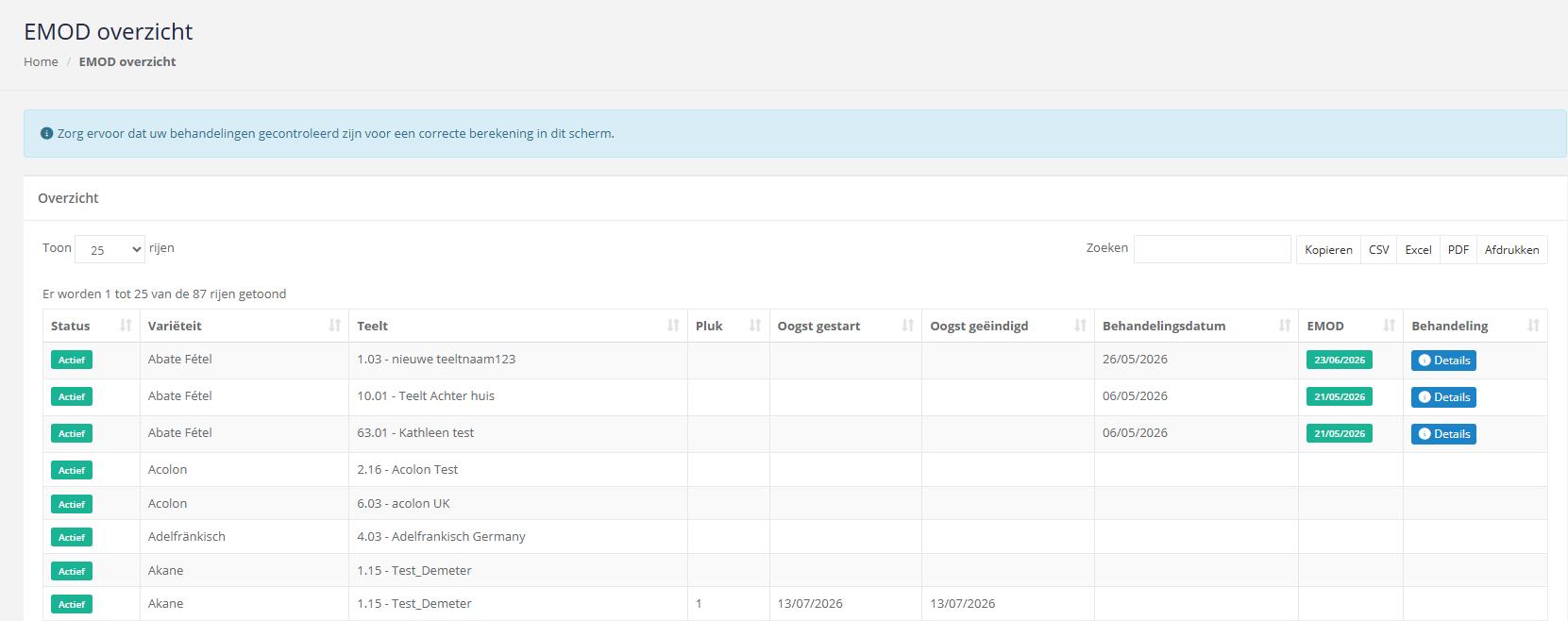Viewport: 1568px width, 621px height.
Task: Click the Pluk value 1 cell
Action: click(729, 604)
